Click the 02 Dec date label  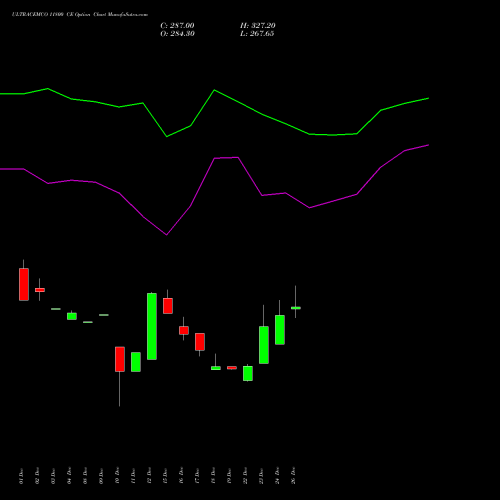point(37,476)
